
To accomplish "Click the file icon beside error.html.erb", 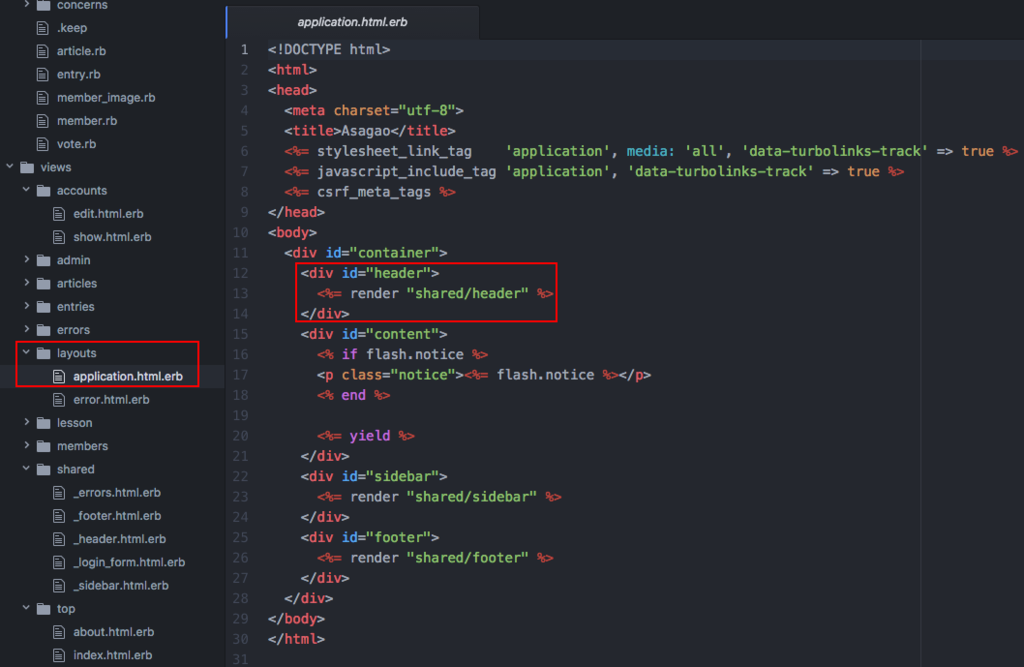I will coord(59,399).
